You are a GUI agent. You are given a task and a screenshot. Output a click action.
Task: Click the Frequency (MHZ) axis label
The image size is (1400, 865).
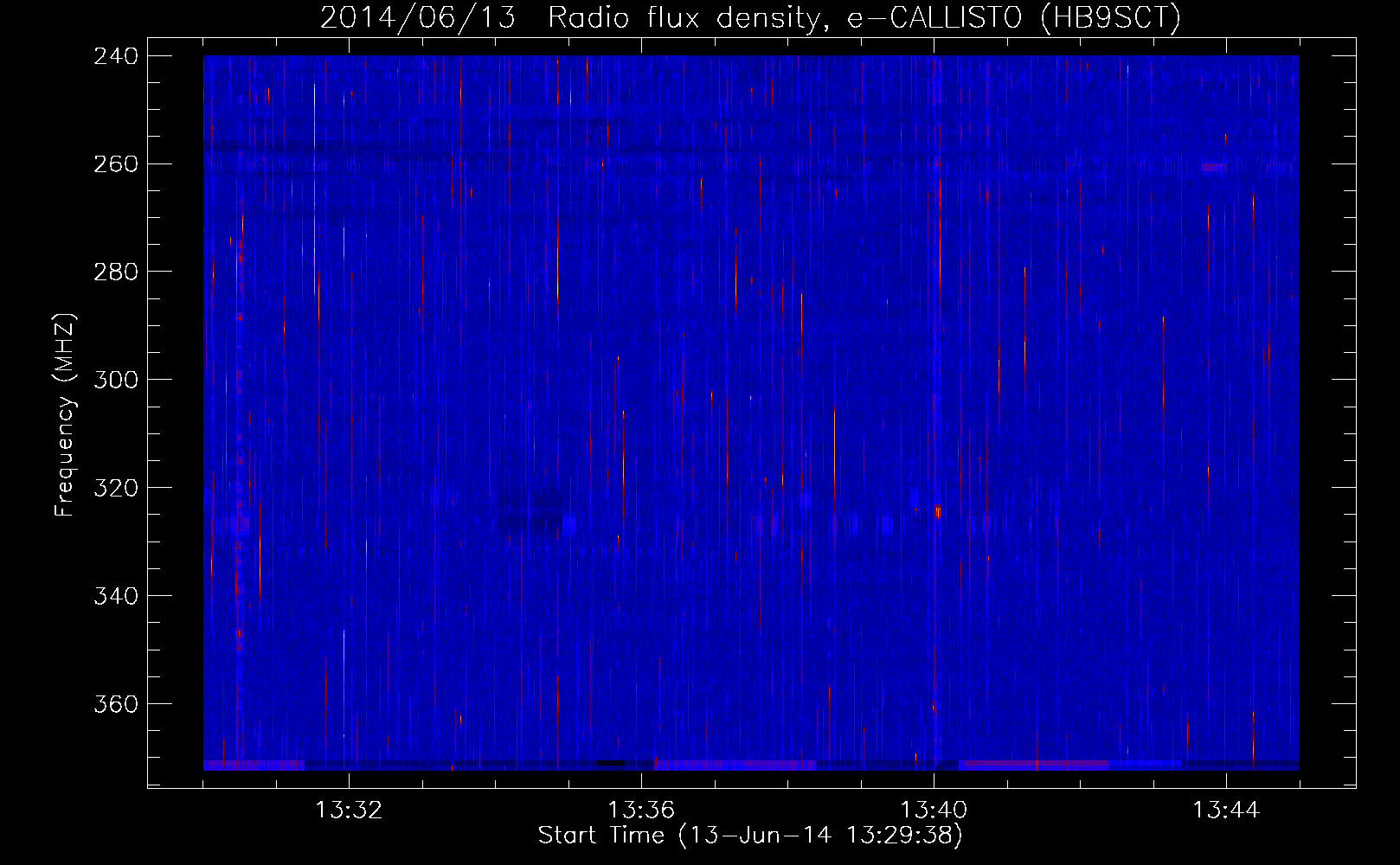click(65, 415)
